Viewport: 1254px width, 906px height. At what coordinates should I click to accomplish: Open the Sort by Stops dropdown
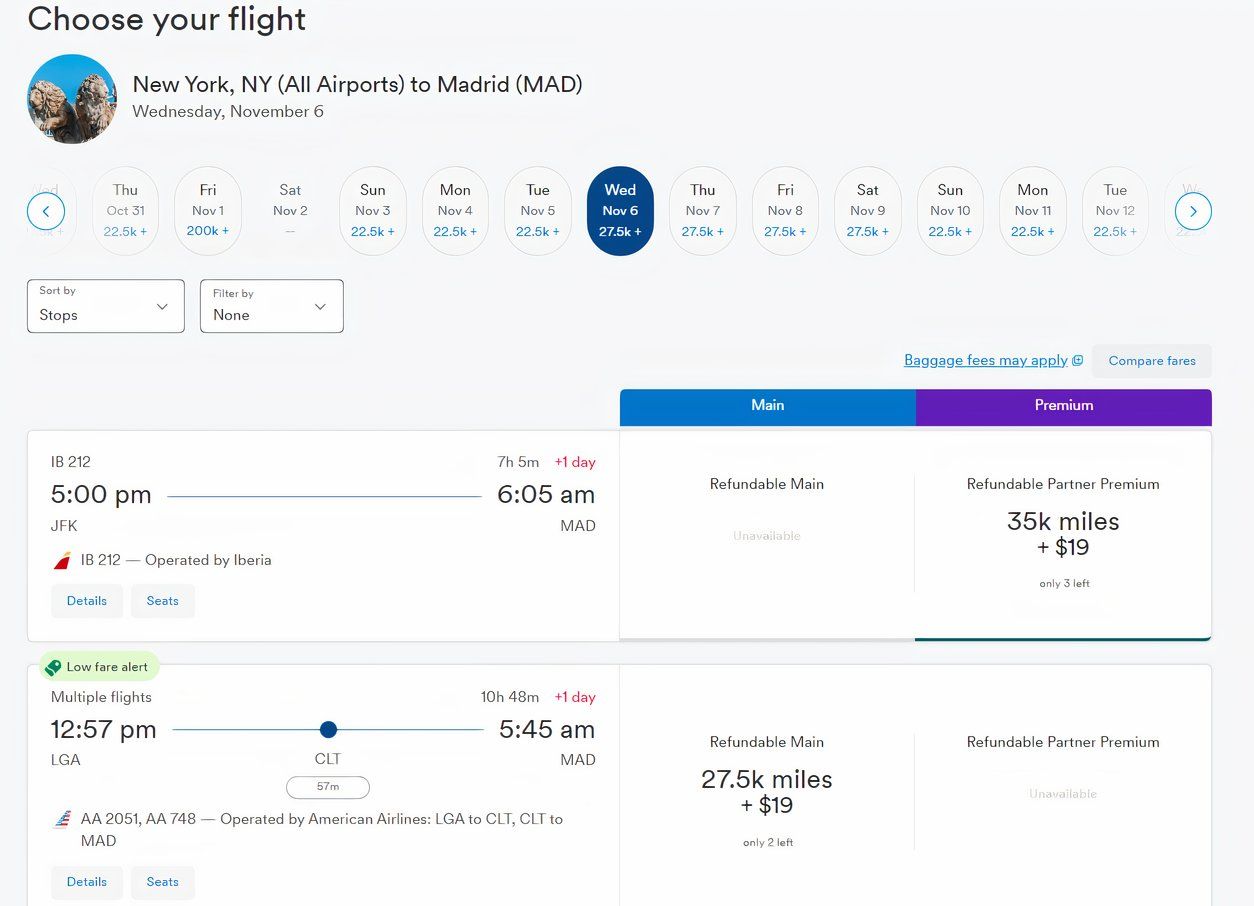pos(106,306)
